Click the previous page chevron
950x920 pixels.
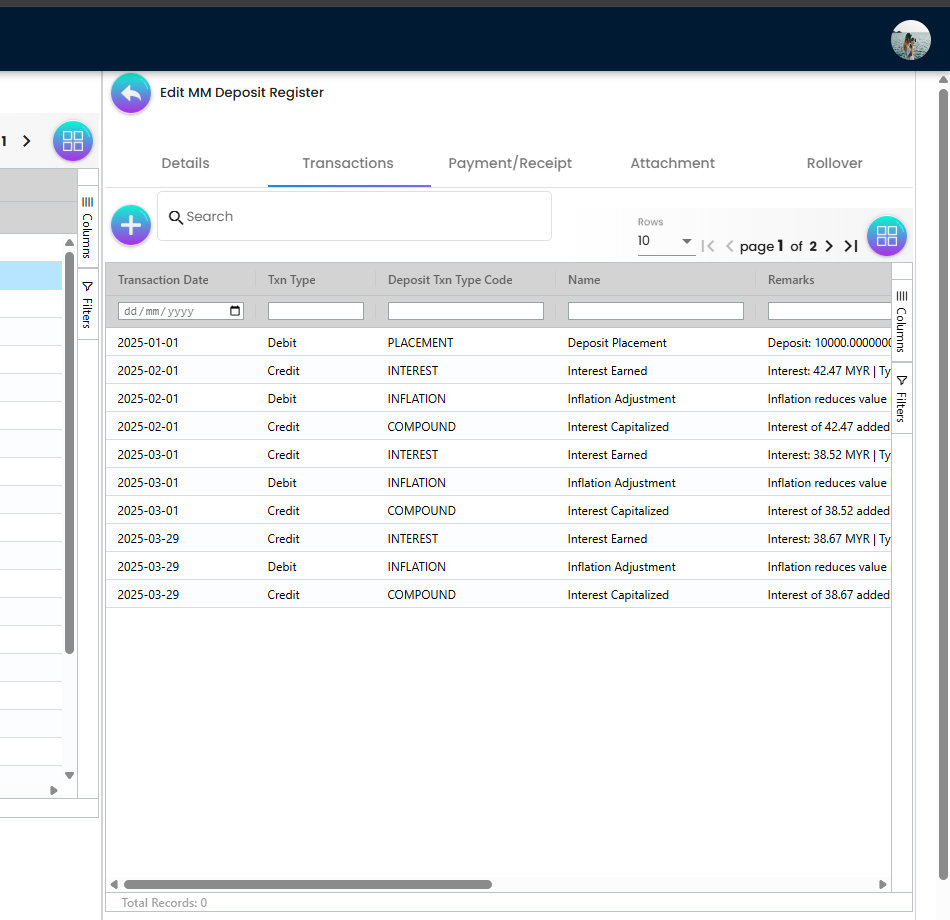click(729, 245)
